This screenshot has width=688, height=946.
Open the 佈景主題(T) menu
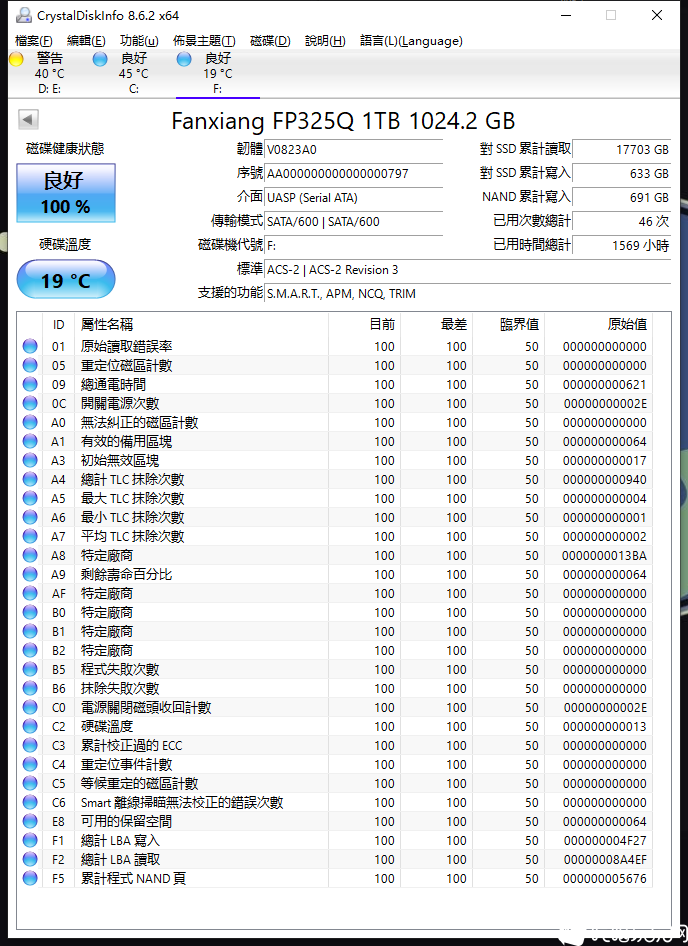[204, 41]
